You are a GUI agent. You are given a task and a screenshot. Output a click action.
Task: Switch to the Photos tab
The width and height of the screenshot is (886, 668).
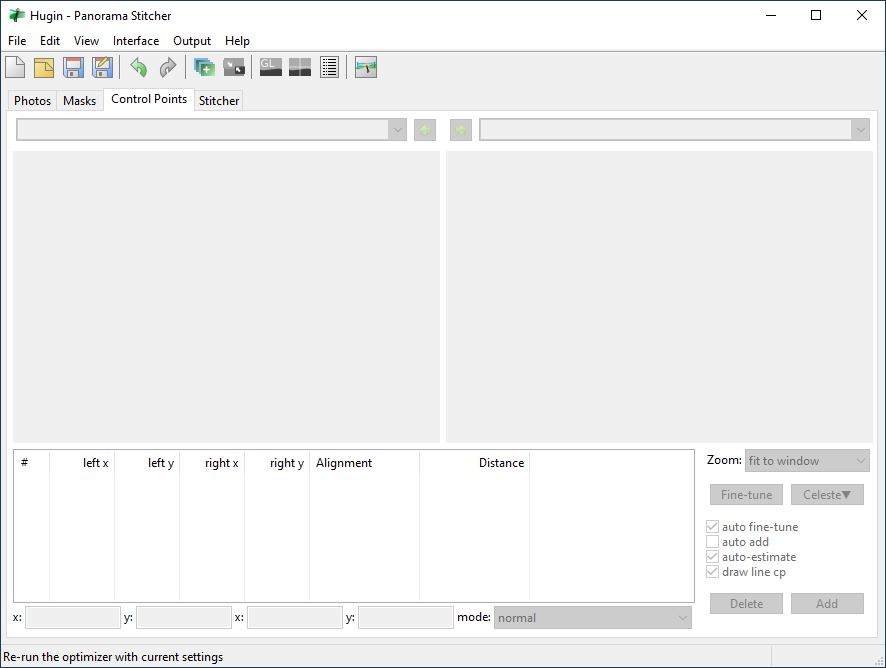coord(32,101)
